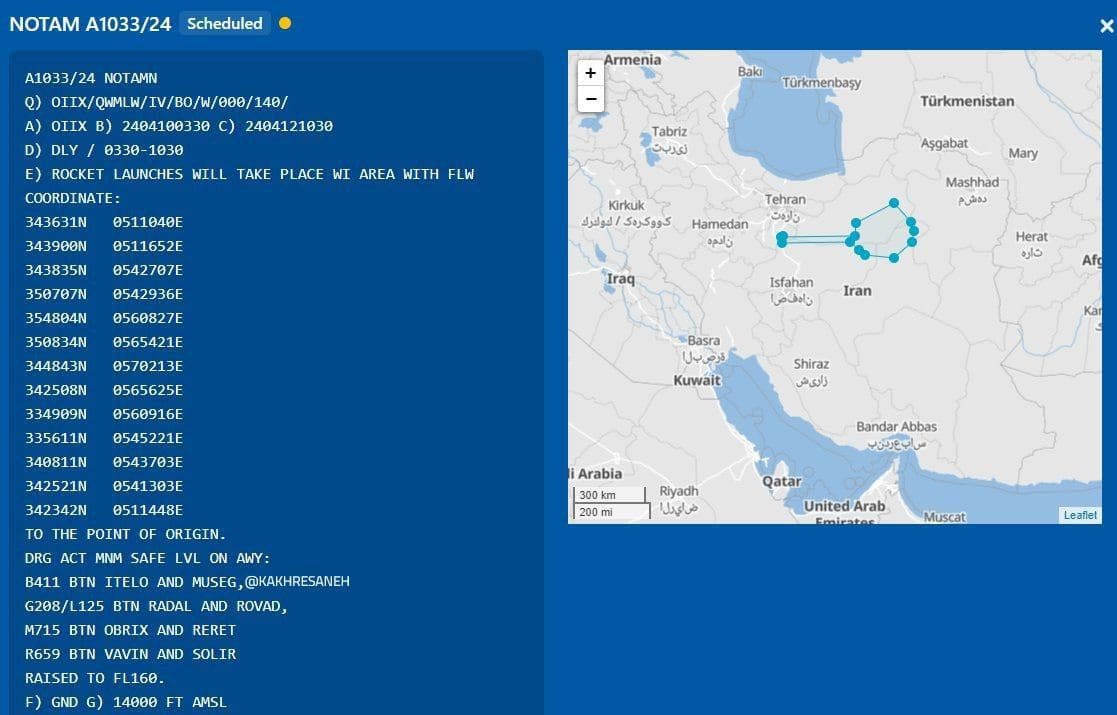Select the coordinate row 342508N 0565625E
This screenshot has width=1117, height=715.
104,390
